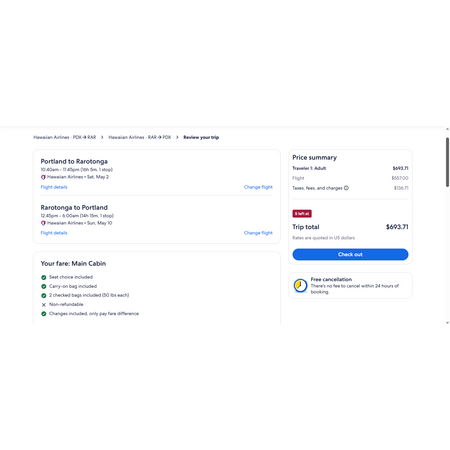Click the green check next to Seat choice included
This screenshot has height=450, width=450.
click(x=44, y=277)
